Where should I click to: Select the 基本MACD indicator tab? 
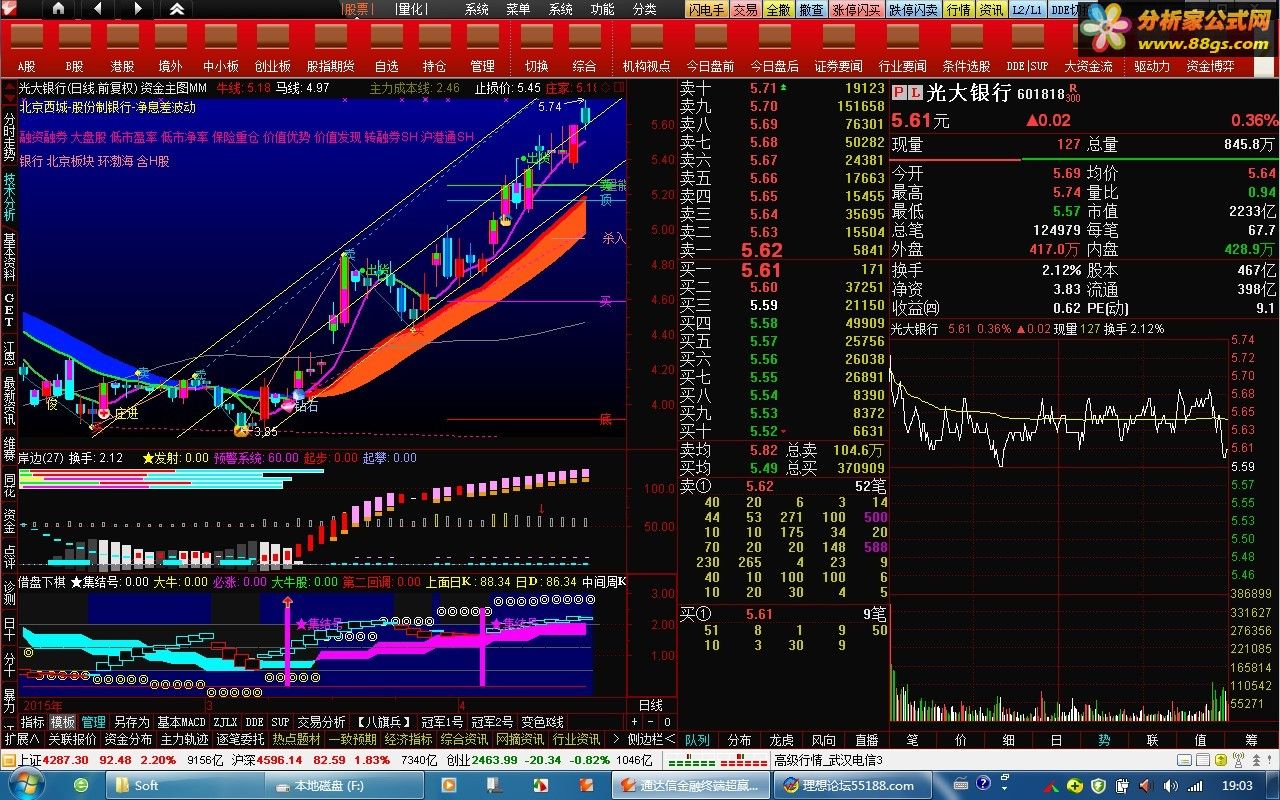tap(181, 721)
